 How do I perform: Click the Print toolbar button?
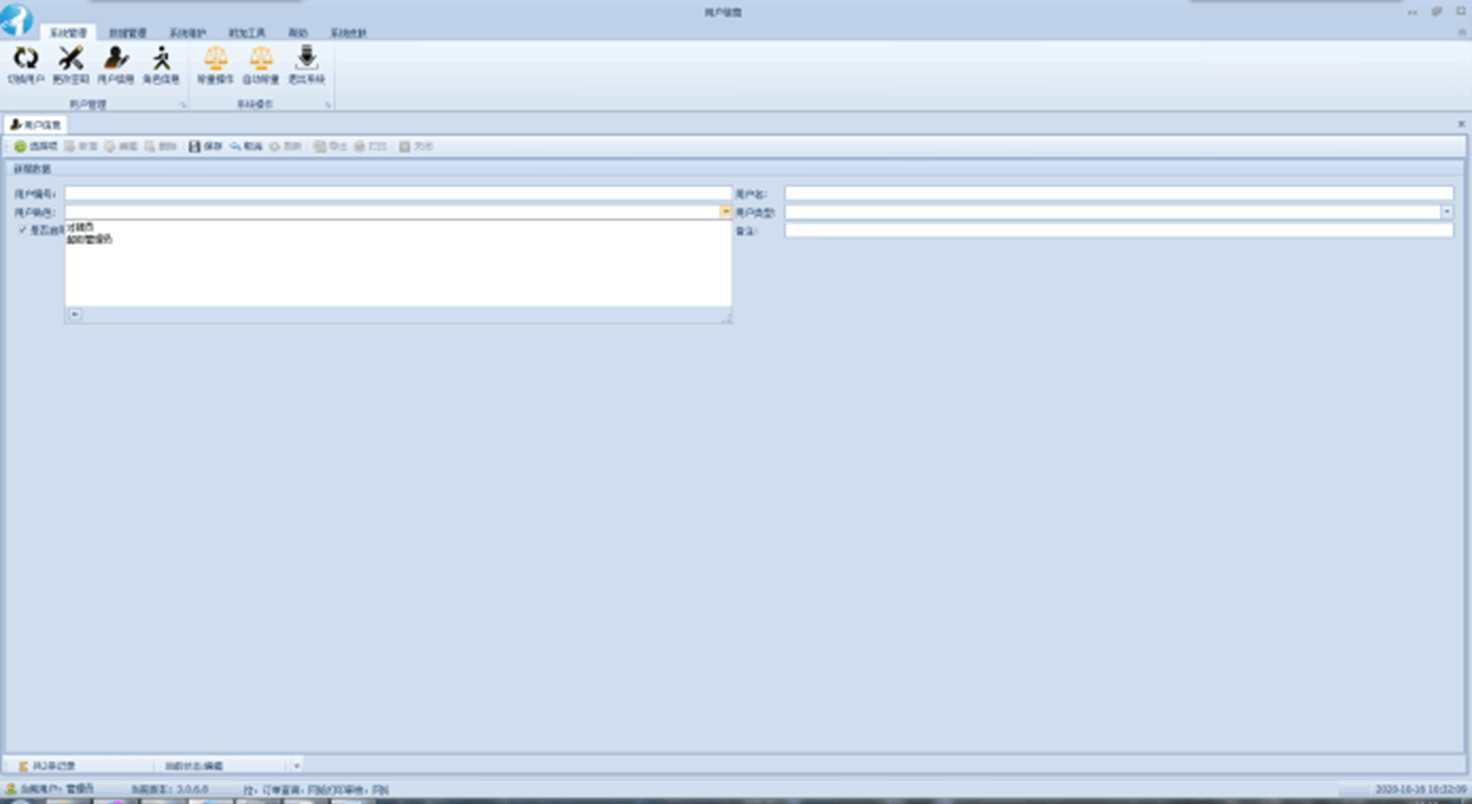click(370, 147)
